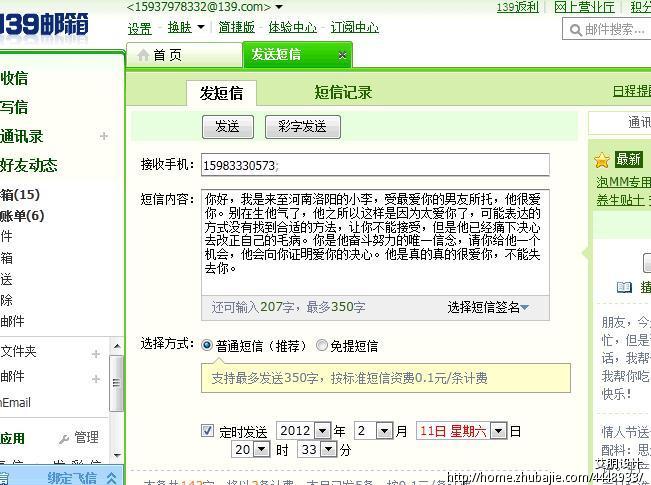Switch to the 短信记录 tab
Image resolution: width=651 pixels, height=485 pixels.
[x=343, y=92]
